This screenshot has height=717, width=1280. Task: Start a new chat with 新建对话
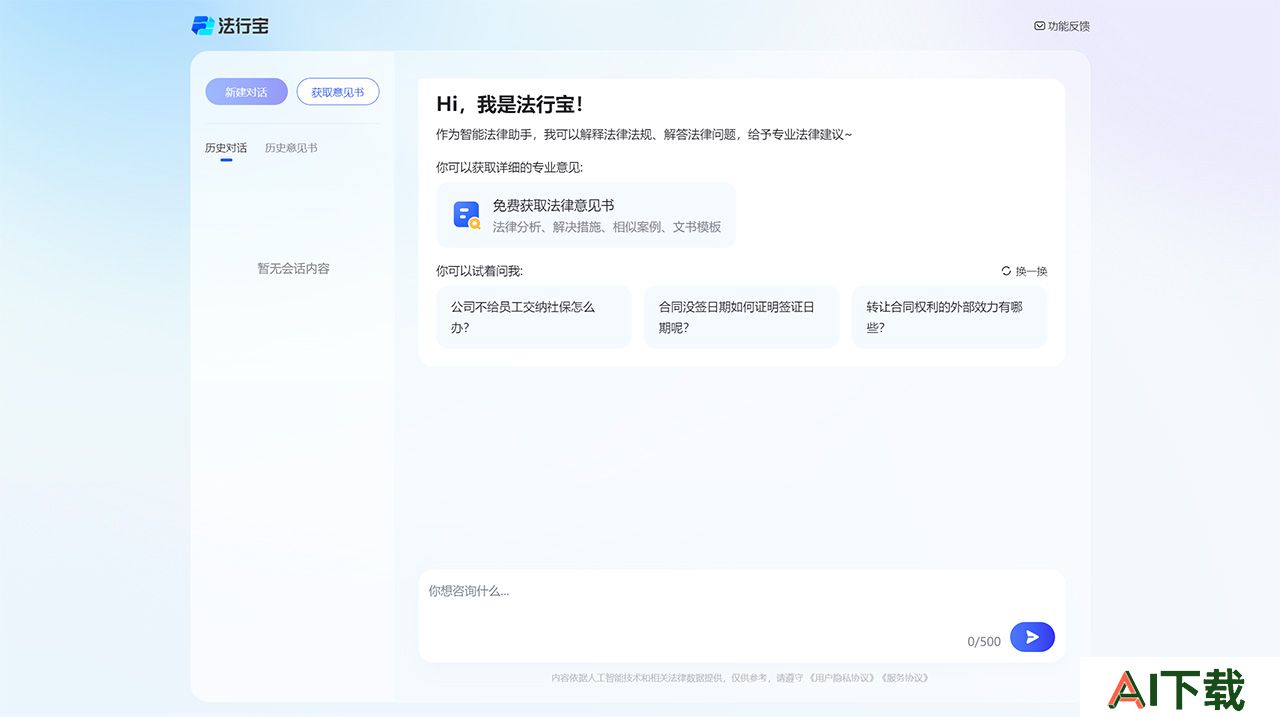pyautogui.click(x=246, y=92)
